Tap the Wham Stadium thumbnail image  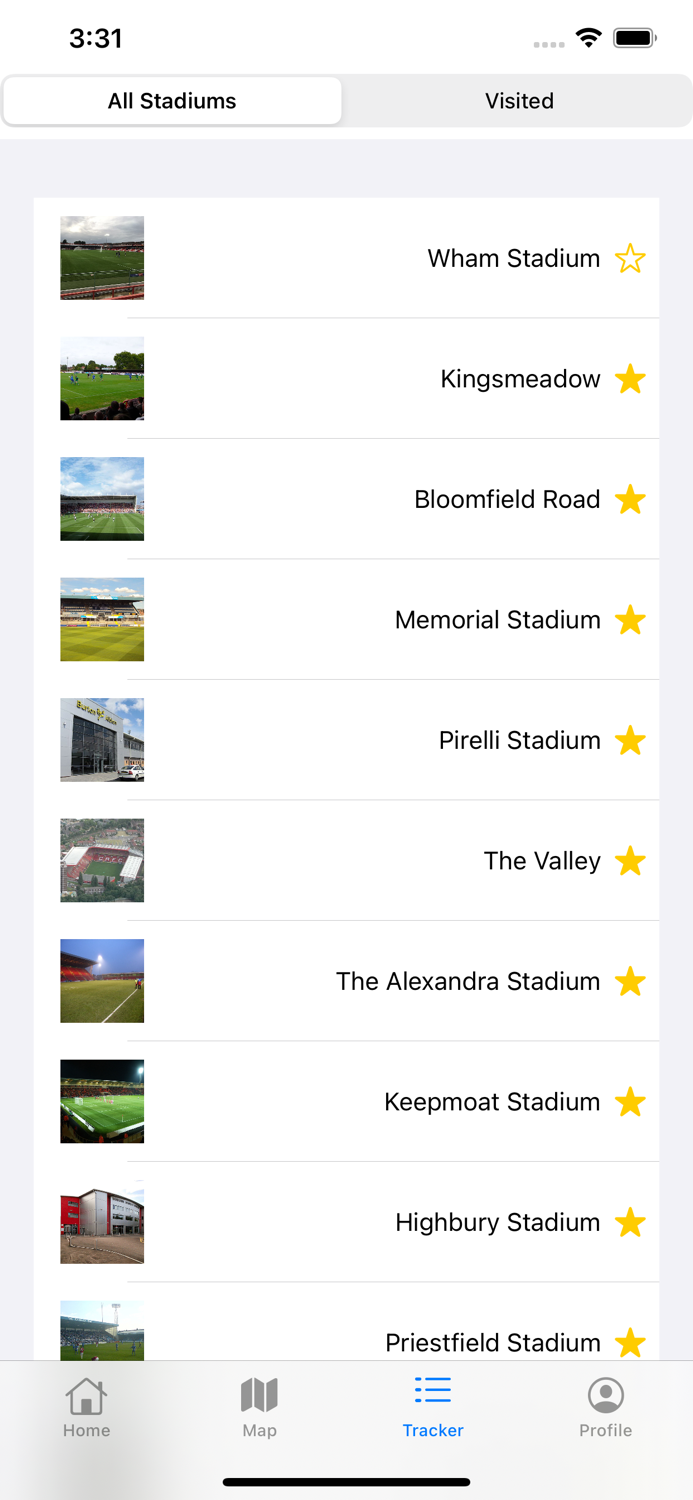[101, 258]
